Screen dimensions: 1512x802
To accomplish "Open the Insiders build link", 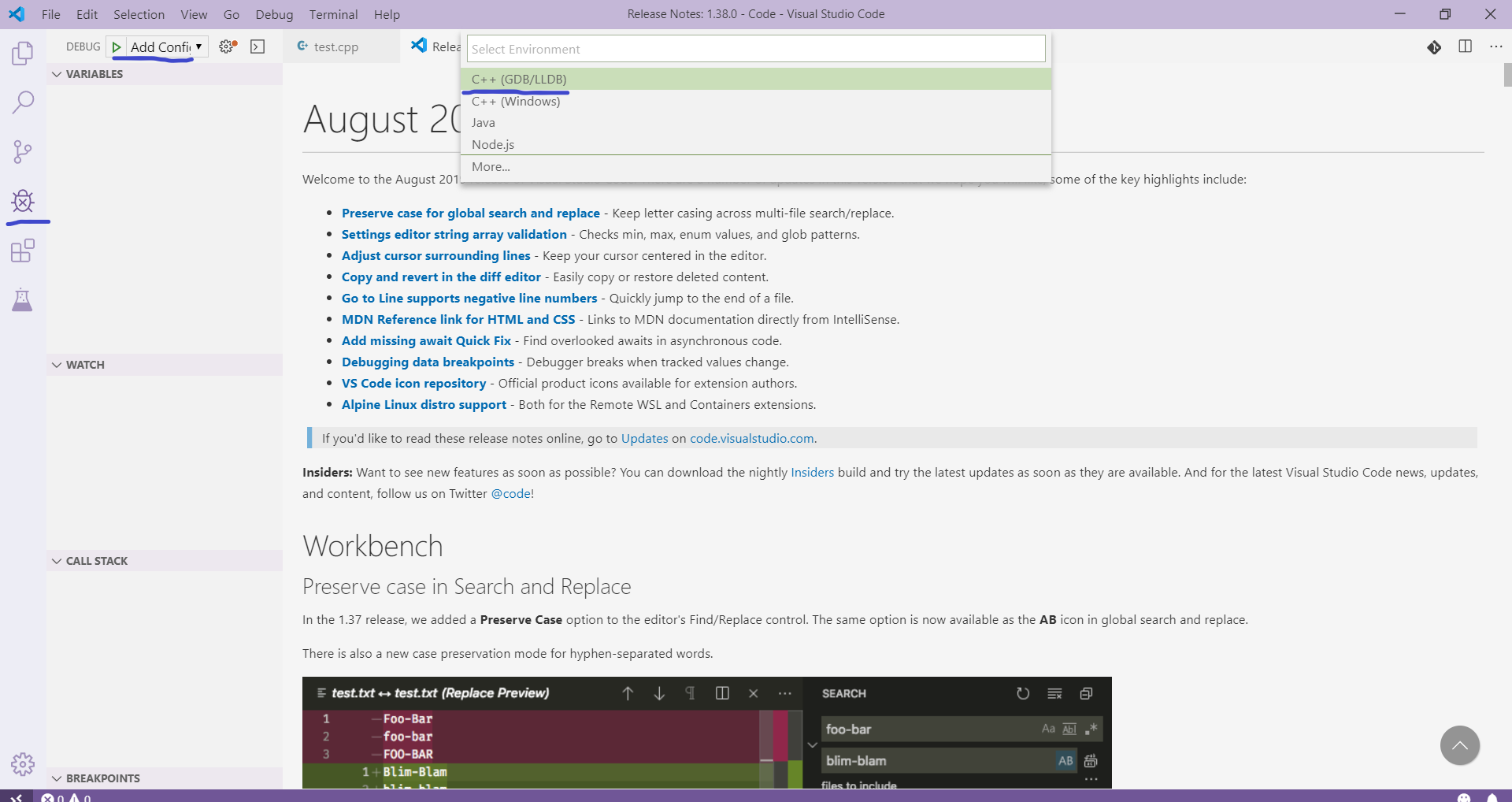I will pyautogui.click(x=812, y=473).
